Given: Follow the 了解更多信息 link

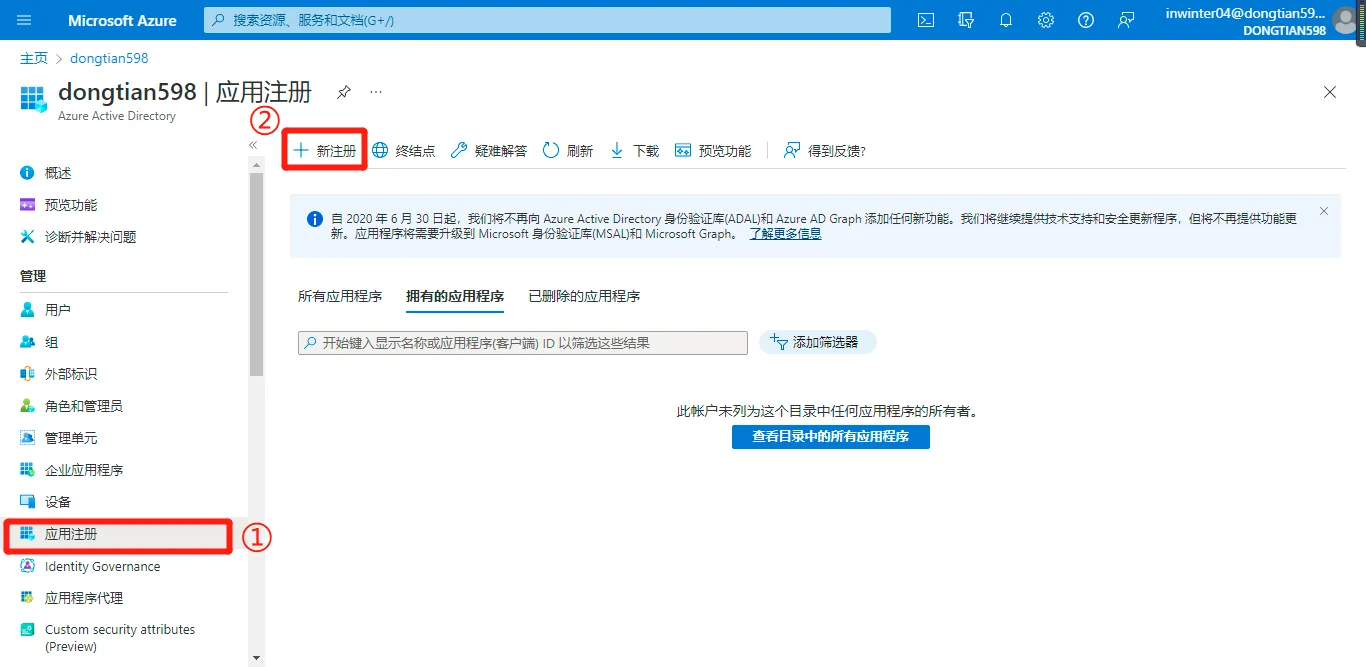Looking at the screenshot, I should (x=785, y=233).
